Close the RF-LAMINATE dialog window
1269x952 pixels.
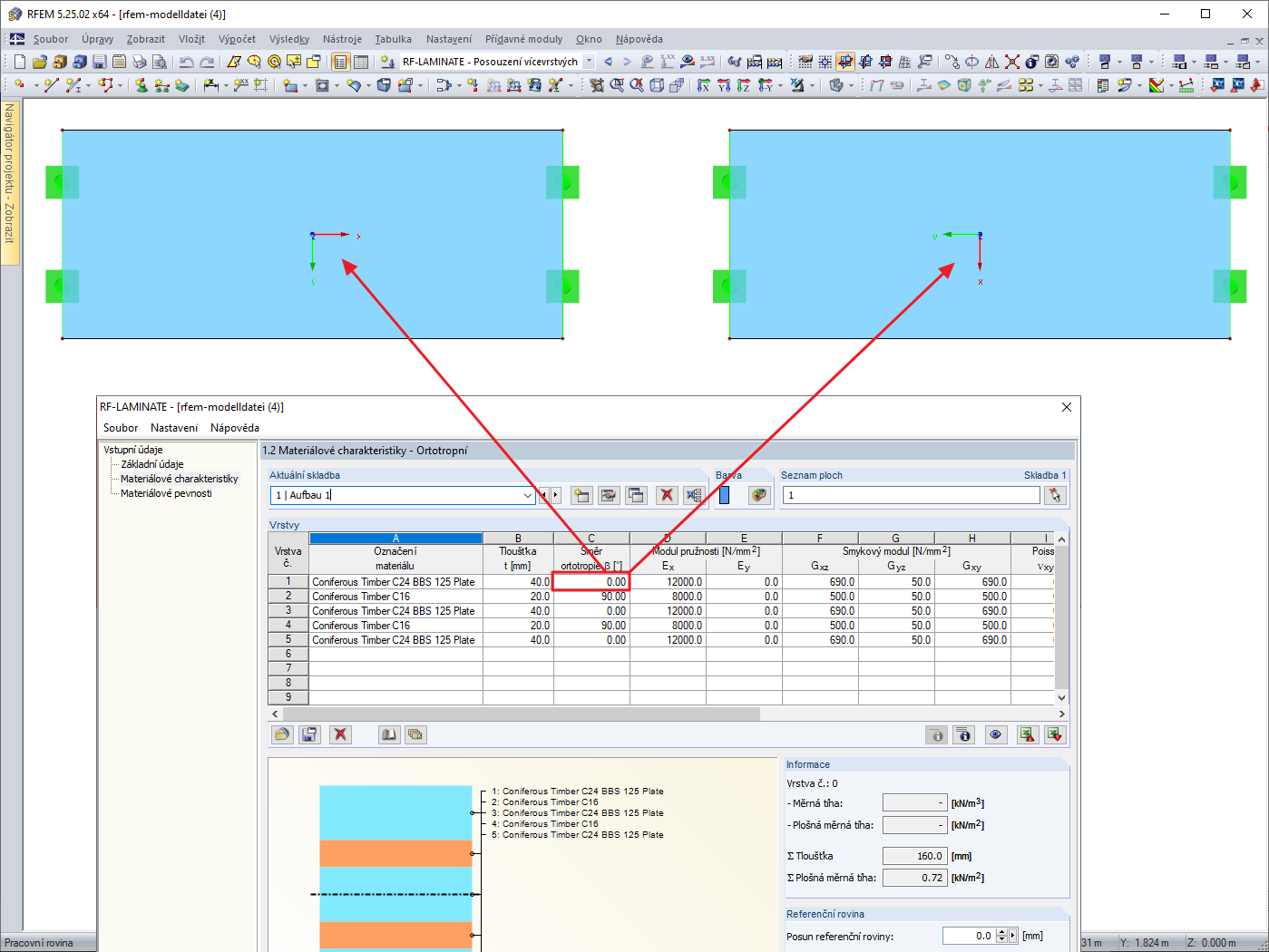pyautogui.click(x=1067, y=407)
